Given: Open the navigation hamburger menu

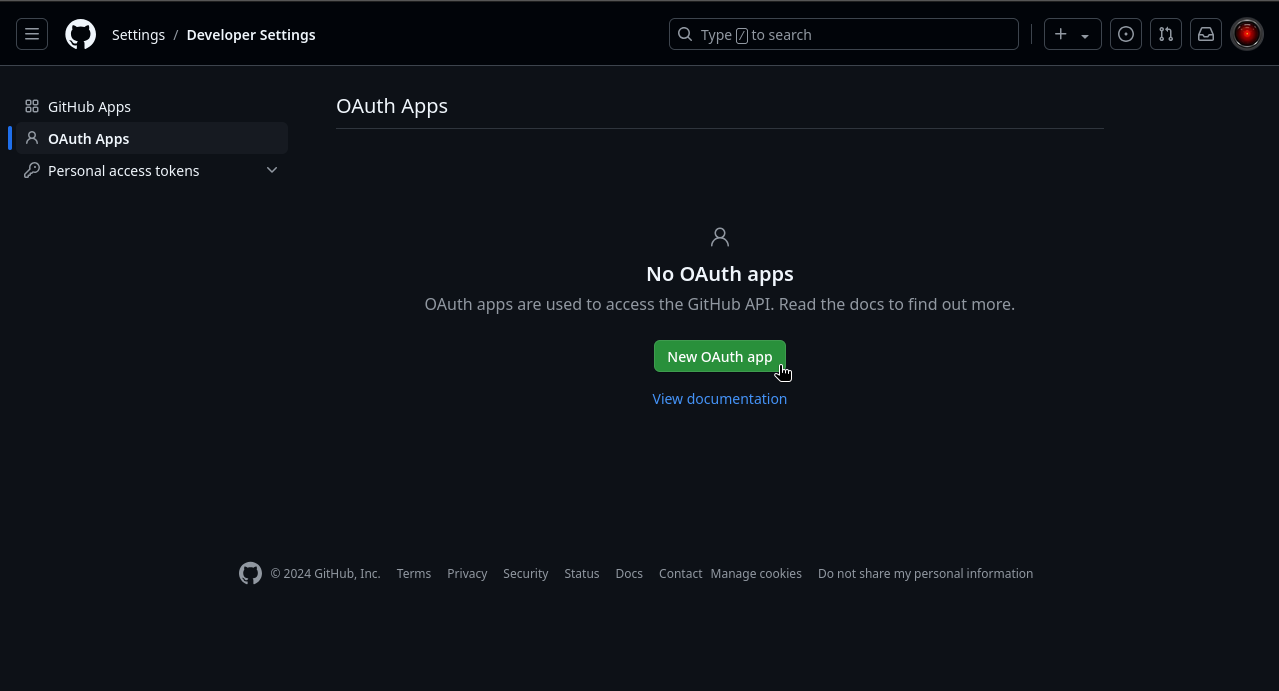Looking at the screenshot, I should tap(31, 33).
